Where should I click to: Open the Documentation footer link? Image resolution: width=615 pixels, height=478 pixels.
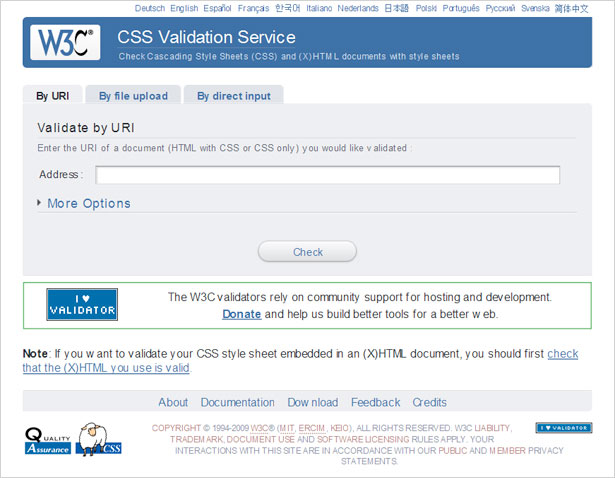[238, 402]
